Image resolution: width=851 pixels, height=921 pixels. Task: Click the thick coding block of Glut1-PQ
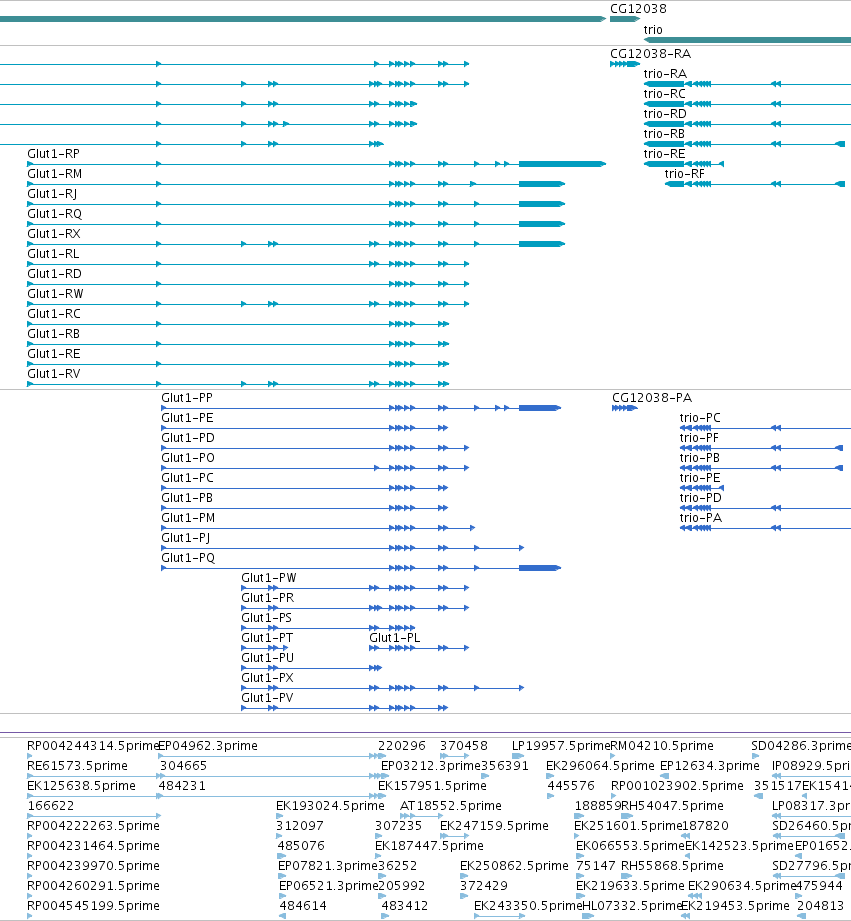click(x=540, y=568)
